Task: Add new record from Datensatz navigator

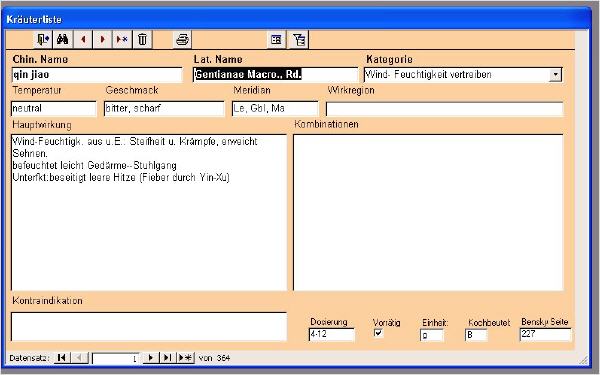Action: pyautogui.click(x=186, y=358)
